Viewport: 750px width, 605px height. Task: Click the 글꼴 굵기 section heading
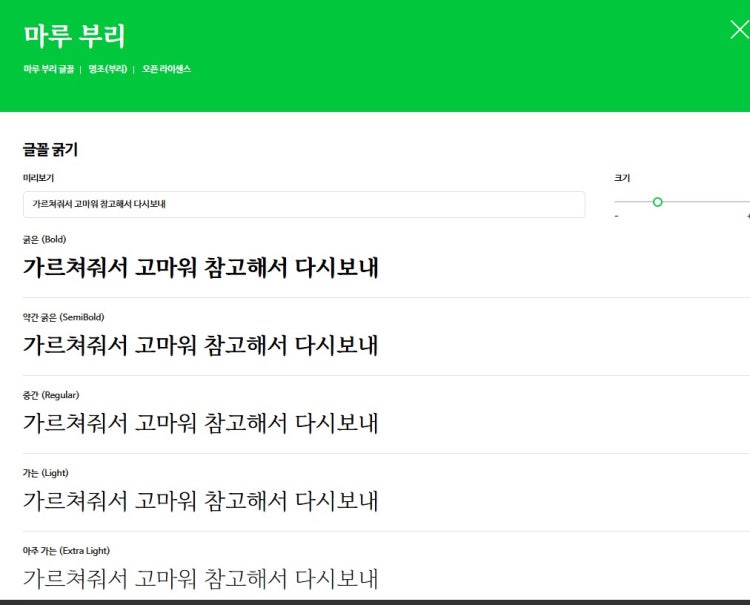[50, 150]
